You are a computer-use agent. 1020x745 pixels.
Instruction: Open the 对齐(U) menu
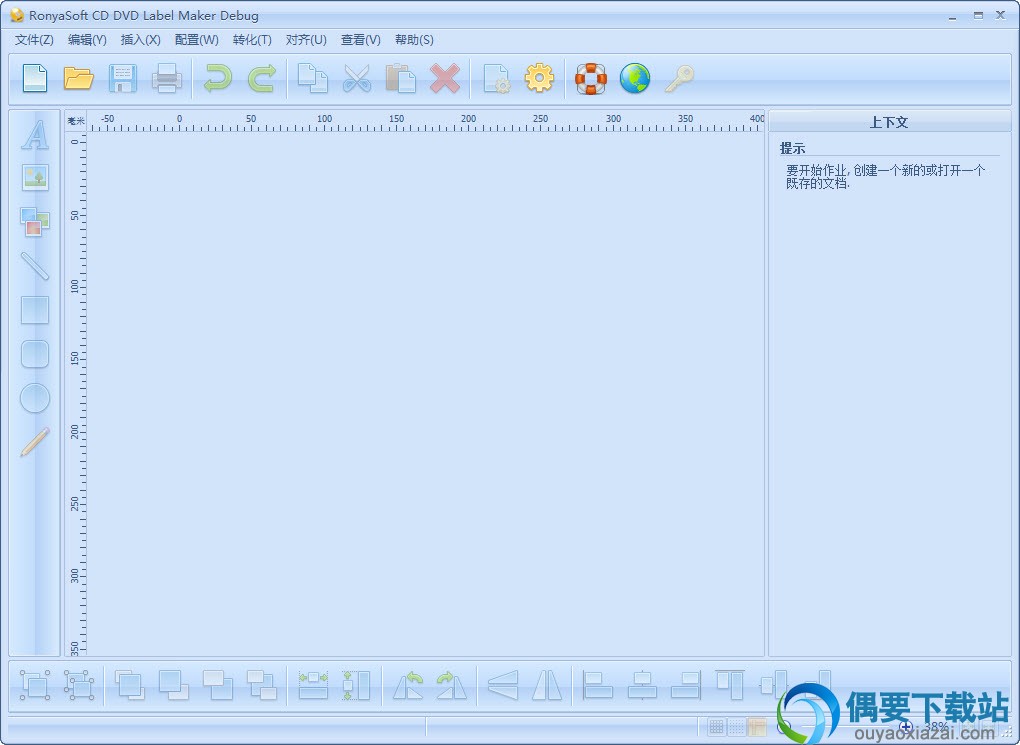point(306,40)
